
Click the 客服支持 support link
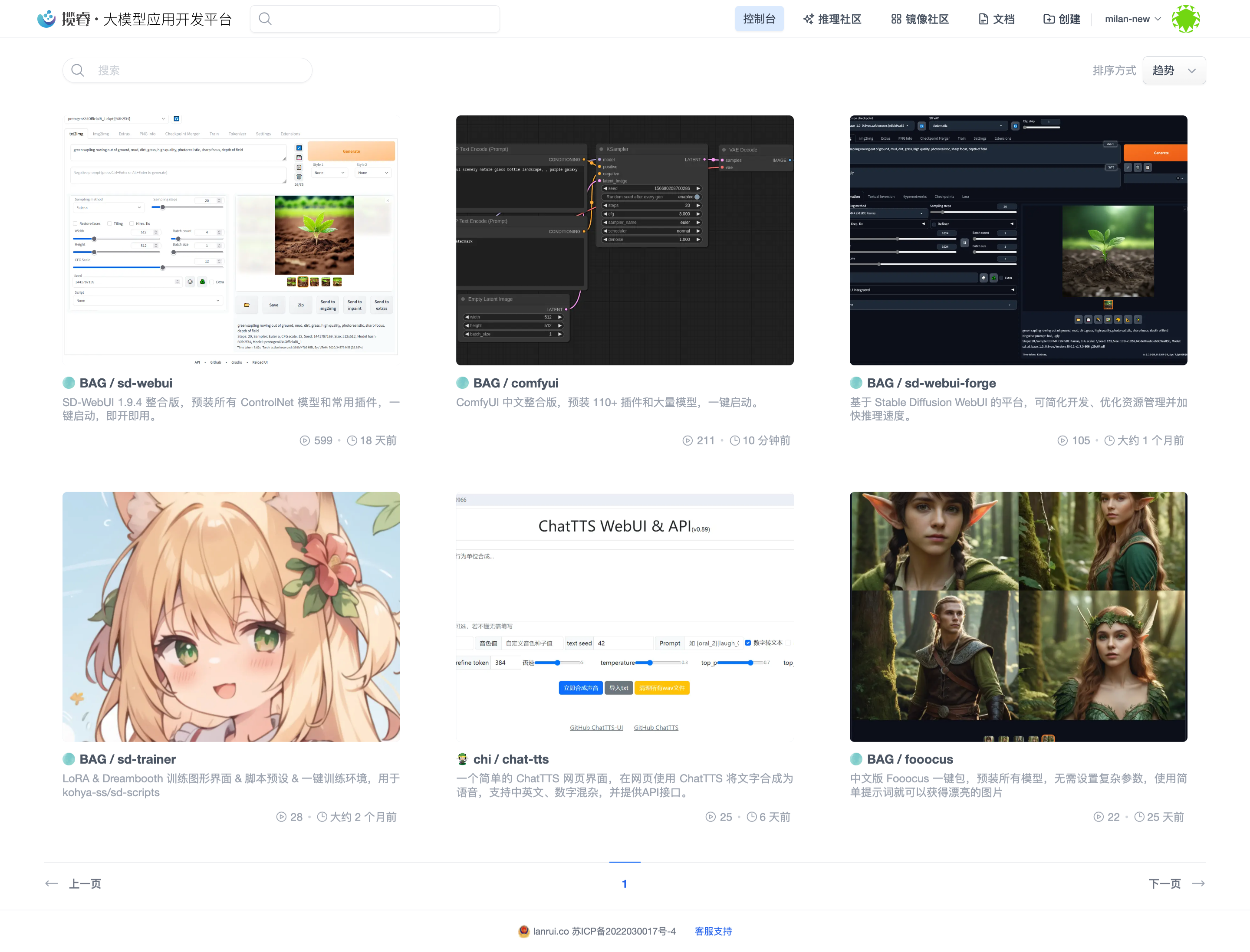click(x=713, y=931)
